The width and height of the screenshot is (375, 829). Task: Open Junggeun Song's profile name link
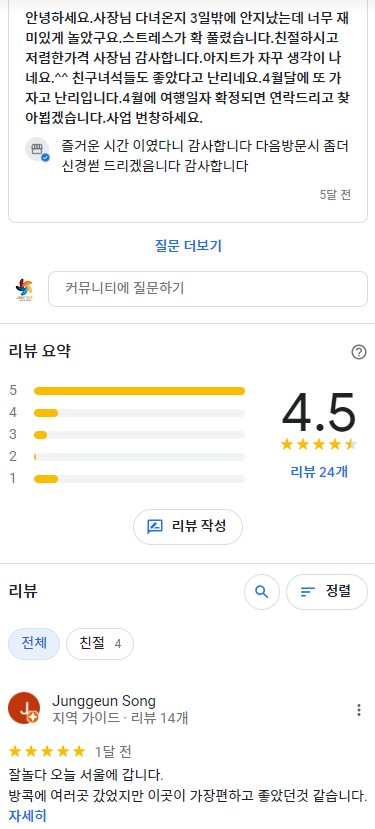coord(104,701)
